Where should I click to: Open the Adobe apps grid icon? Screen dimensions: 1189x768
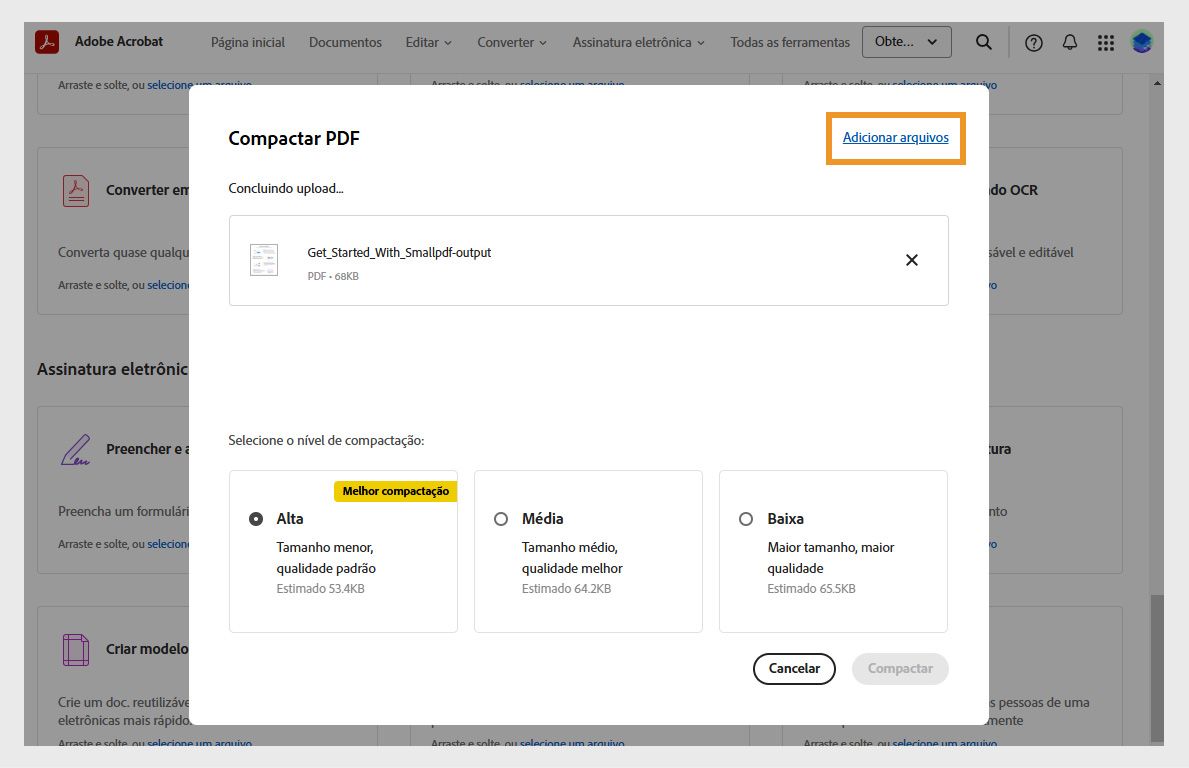coord(1105,42)
